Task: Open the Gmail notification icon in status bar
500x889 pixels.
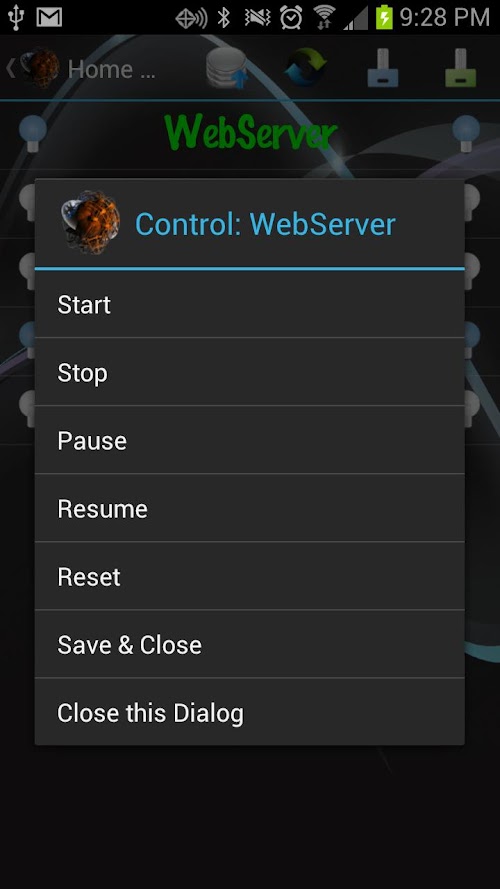Action: tap(49, 18)
